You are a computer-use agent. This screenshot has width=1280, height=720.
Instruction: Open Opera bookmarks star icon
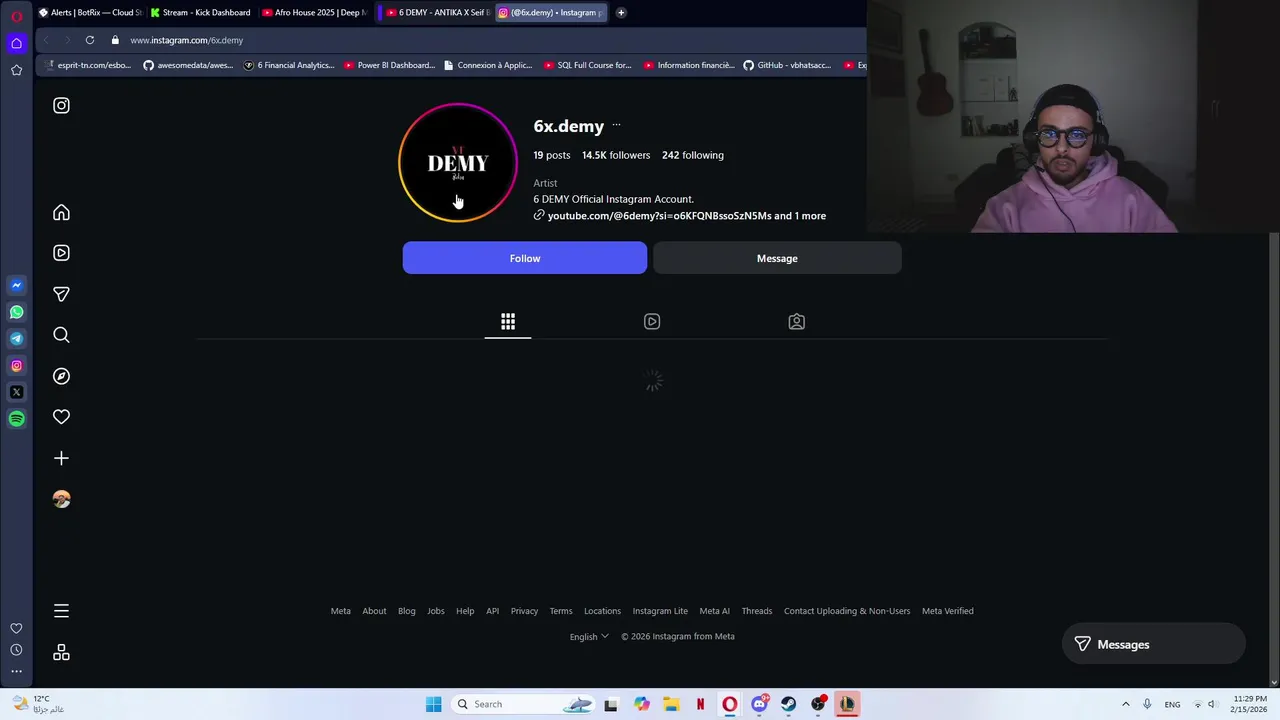pyautogui.click(x=16, y=70)
